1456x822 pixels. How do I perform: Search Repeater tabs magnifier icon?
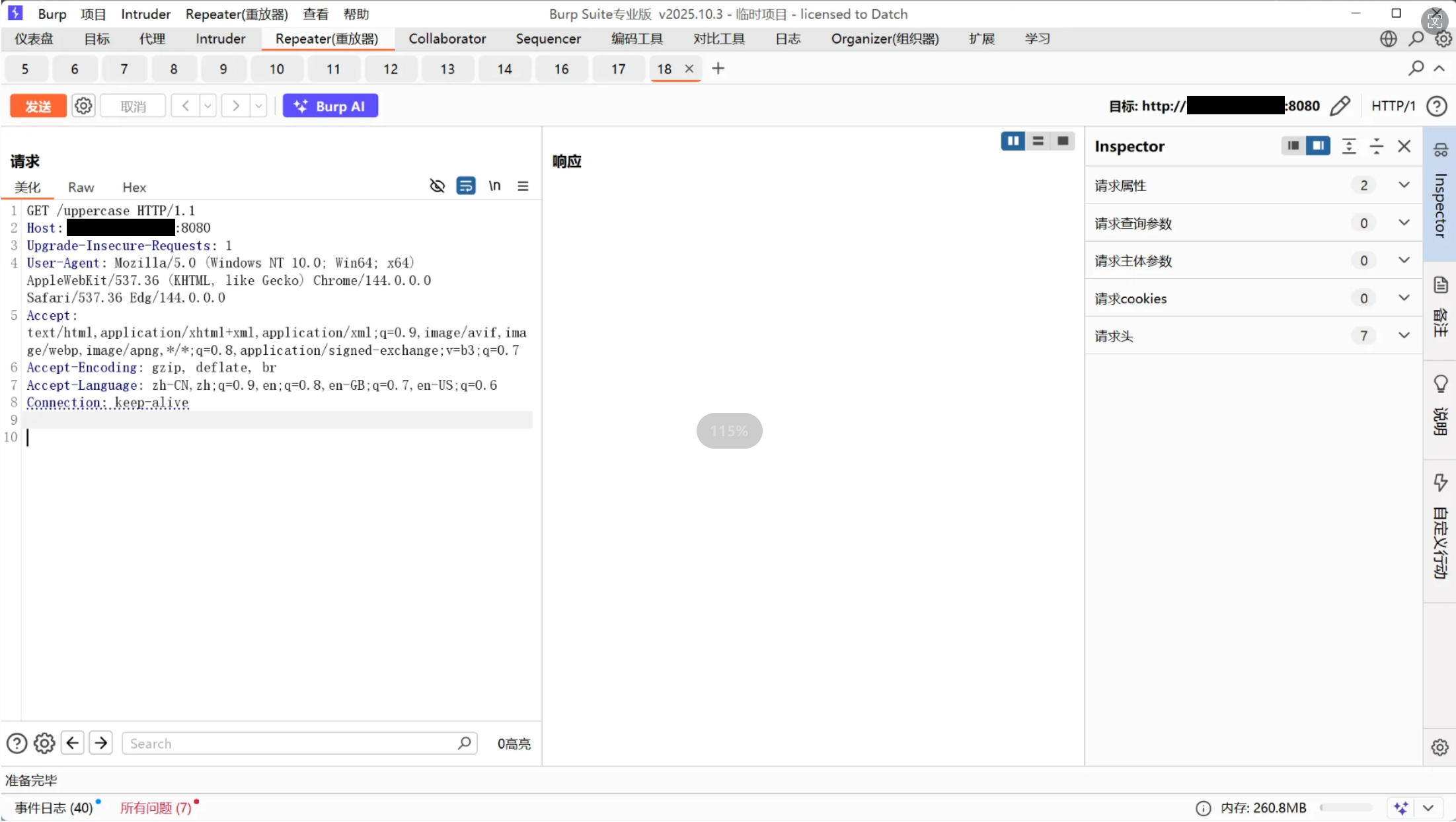[x=1416, y=68]
